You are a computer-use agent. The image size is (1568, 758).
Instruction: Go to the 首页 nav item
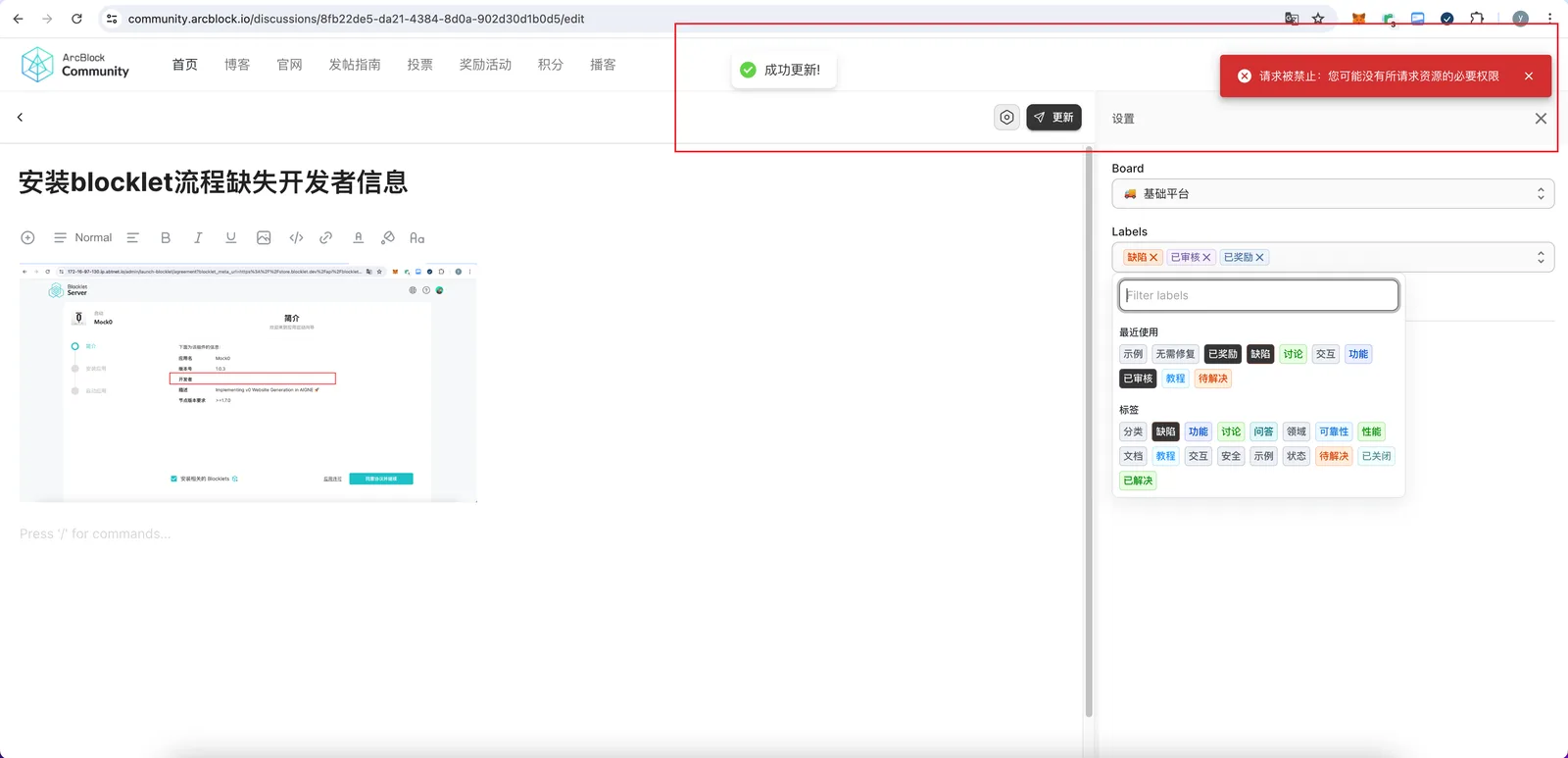(185, 65)
